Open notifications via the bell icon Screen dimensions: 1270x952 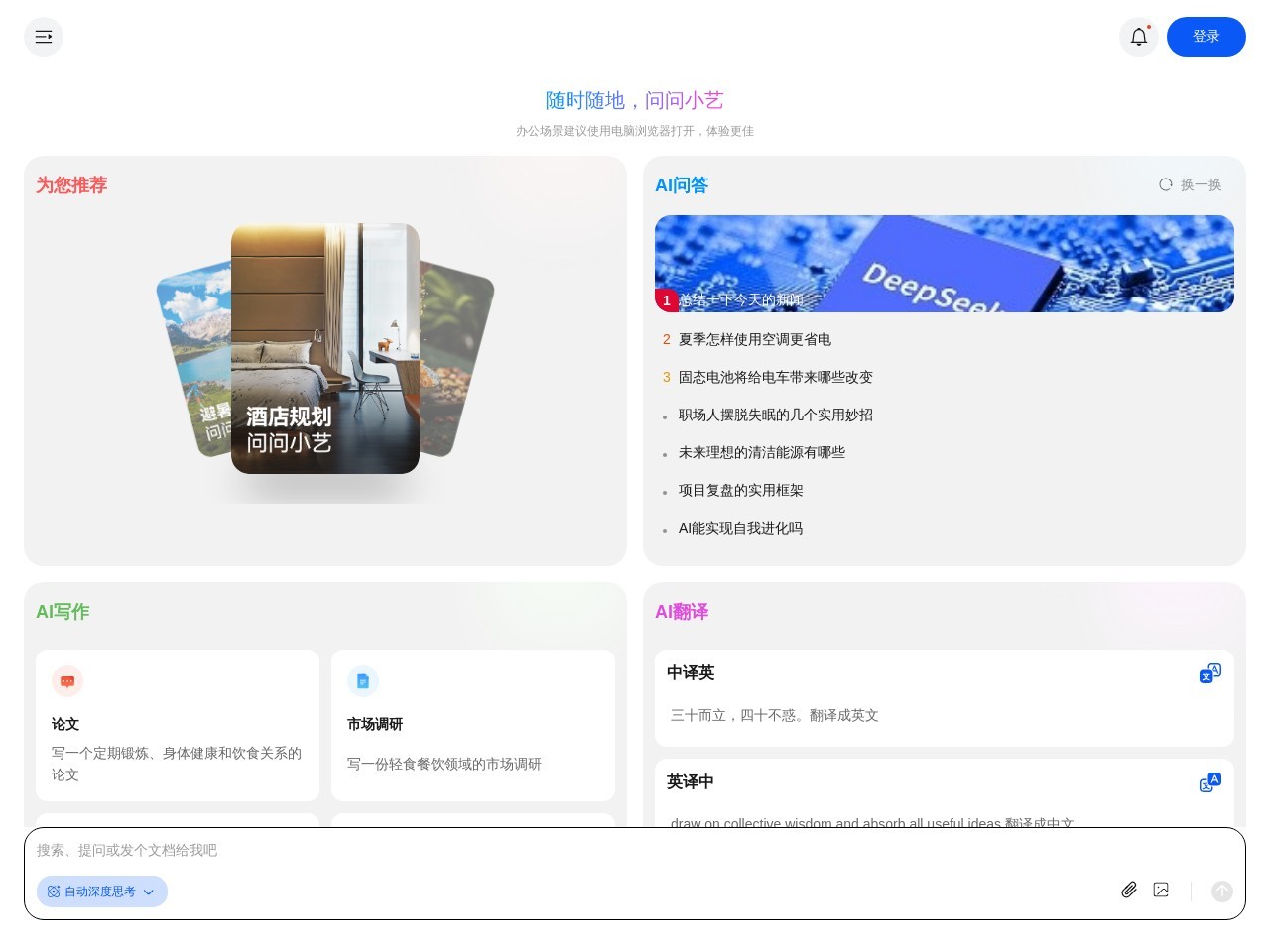pos(1138,37)
